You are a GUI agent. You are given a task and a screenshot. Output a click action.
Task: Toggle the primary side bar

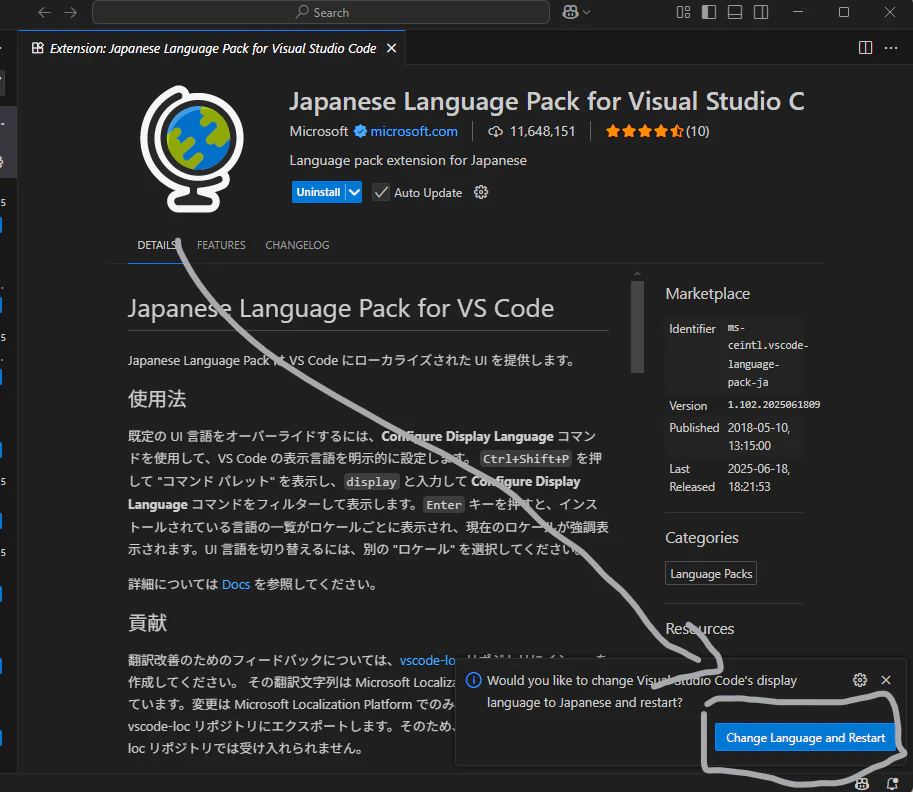[x=709, y=12]
